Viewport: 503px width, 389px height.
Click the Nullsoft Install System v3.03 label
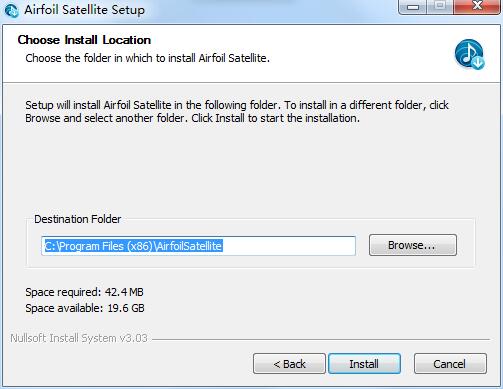coord(79,338)
